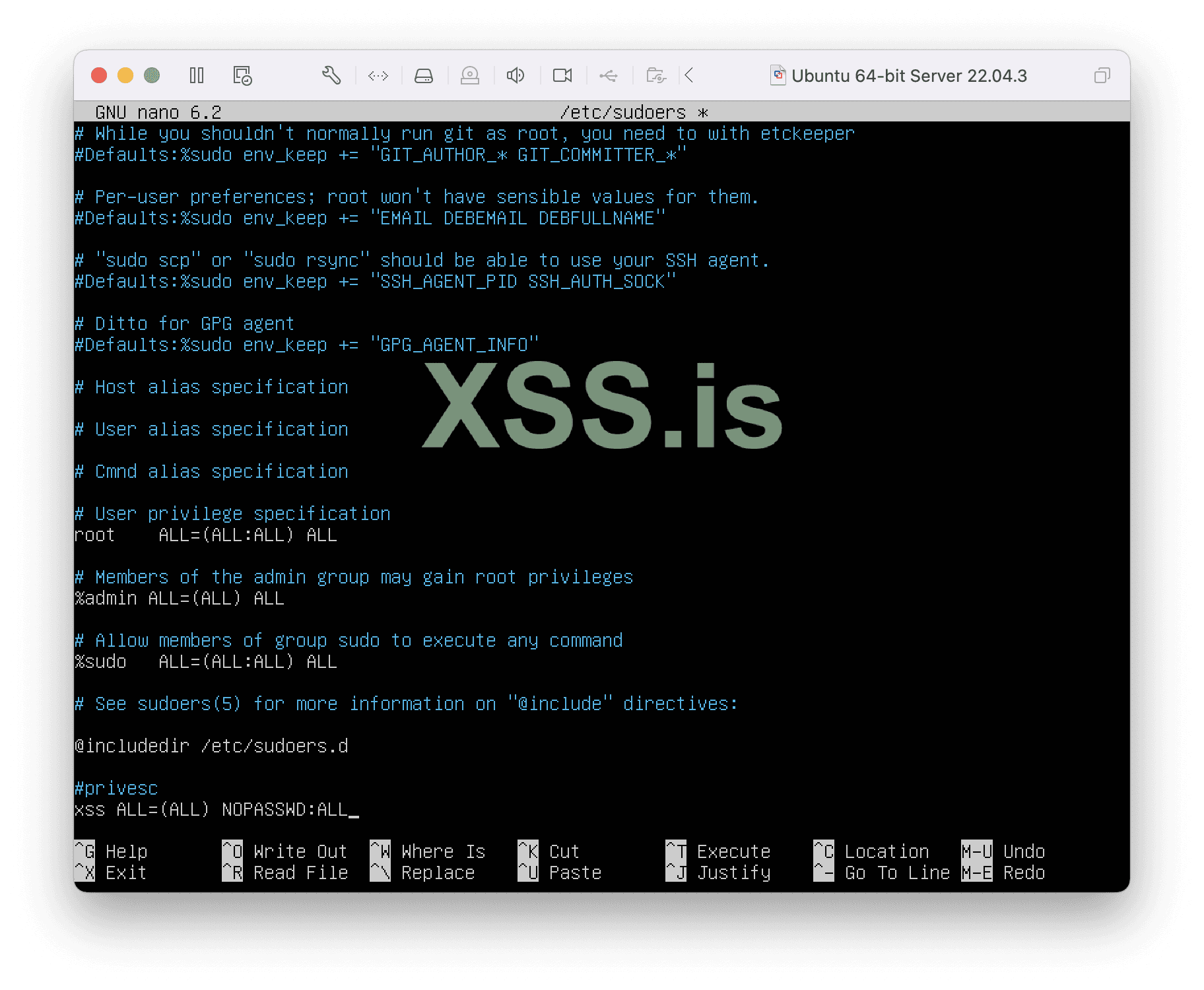Click the "See sudoers(5)" comment line
This screenshot has width=1204, height=990.
tap(407, 704)
